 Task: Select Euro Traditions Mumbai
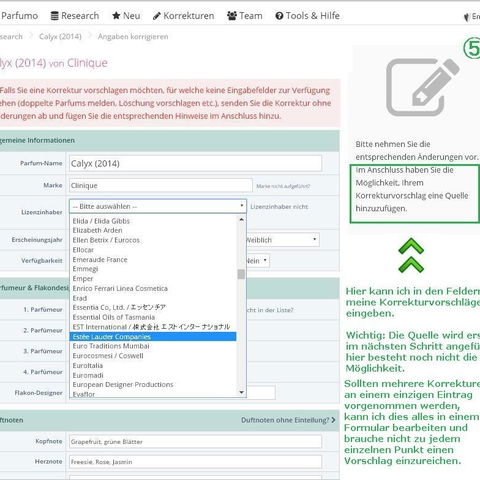pos(153,346)
